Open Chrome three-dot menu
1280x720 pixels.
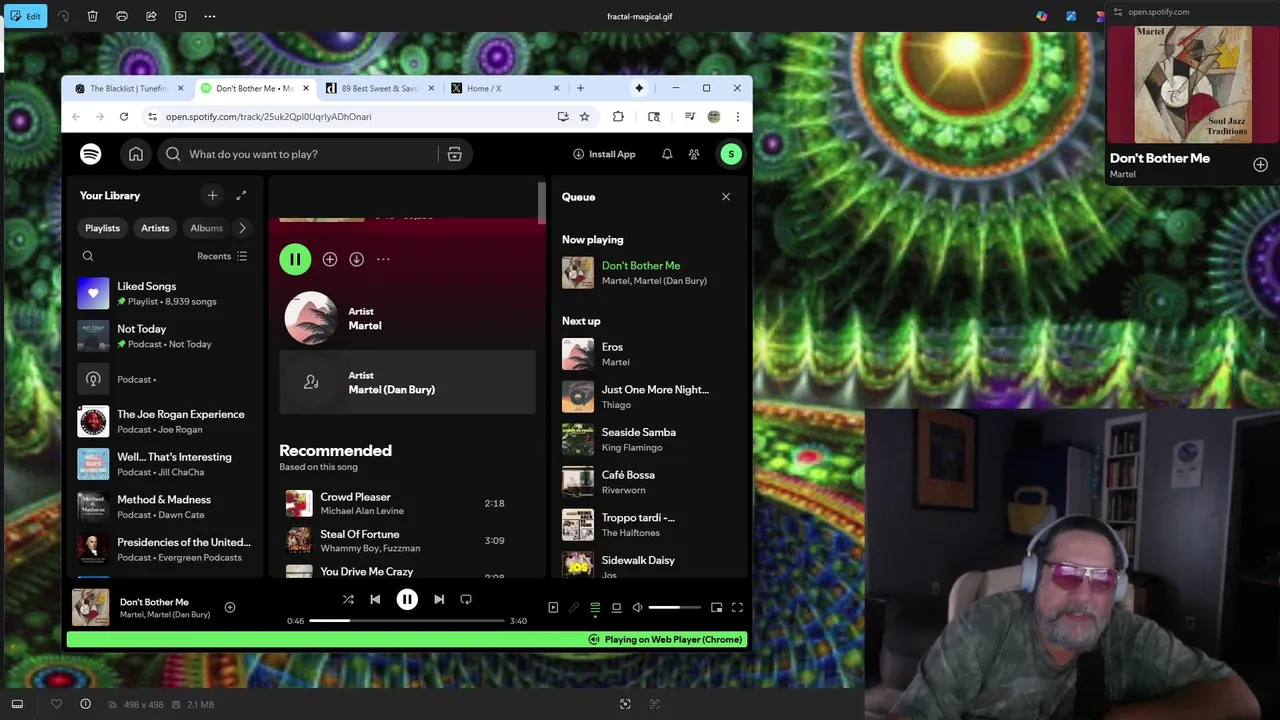[737, 117]
